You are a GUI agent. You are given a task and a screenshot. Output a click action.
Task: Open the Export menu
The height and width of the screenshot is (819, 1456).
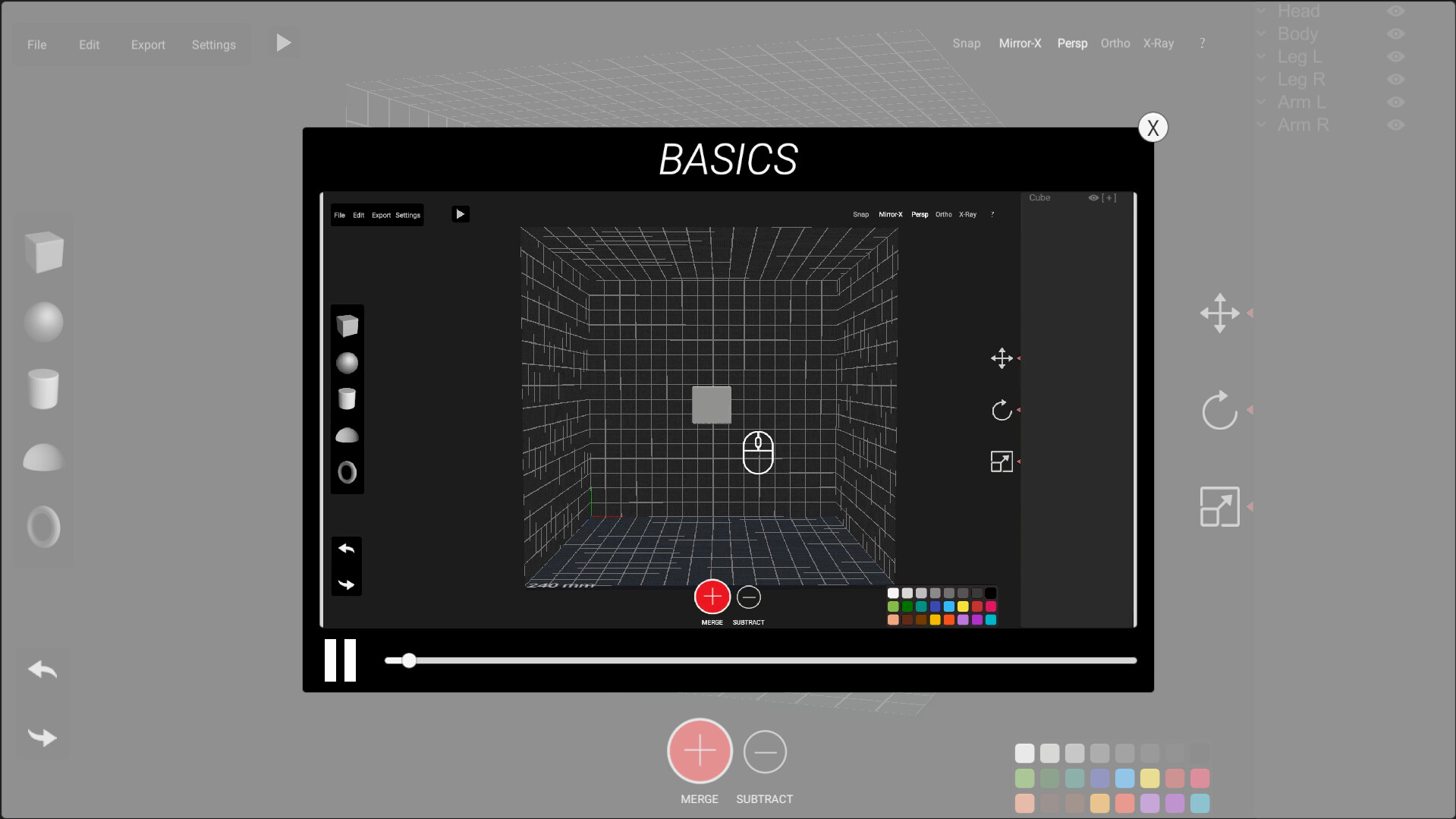(x=148, y=44)
